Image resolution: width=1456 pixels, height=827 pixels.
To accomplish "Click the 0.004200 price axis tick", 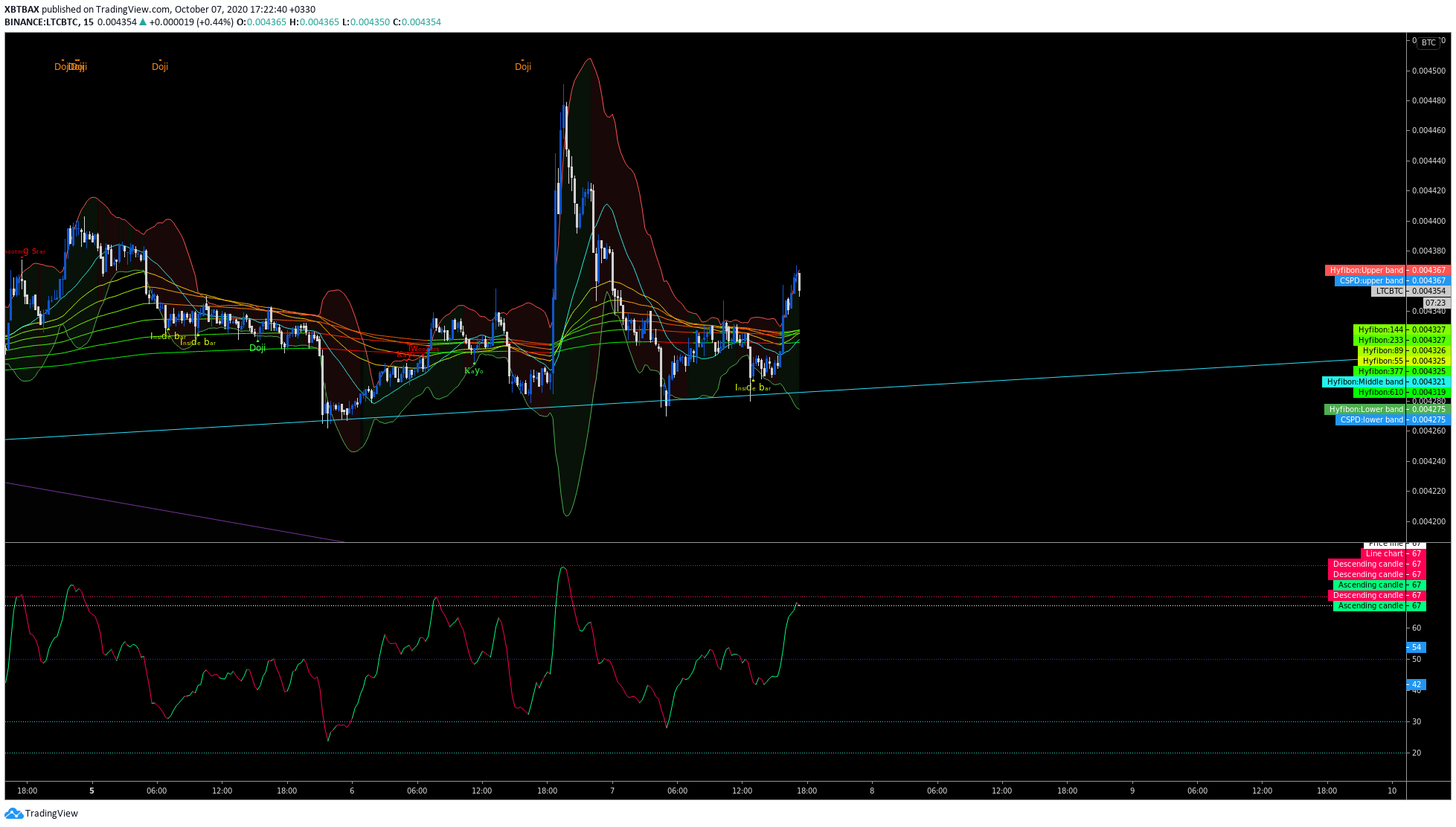I will point(1428,521).
